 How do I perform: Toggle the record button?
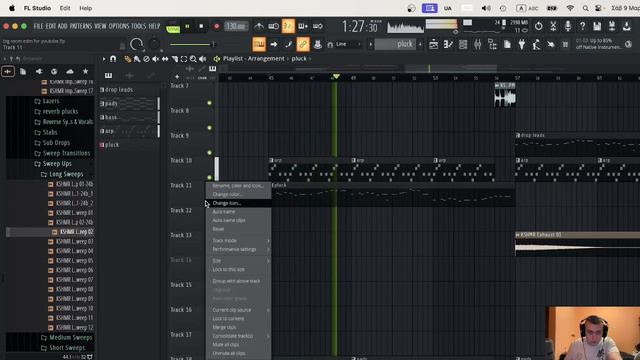click(x=216, y=26)
